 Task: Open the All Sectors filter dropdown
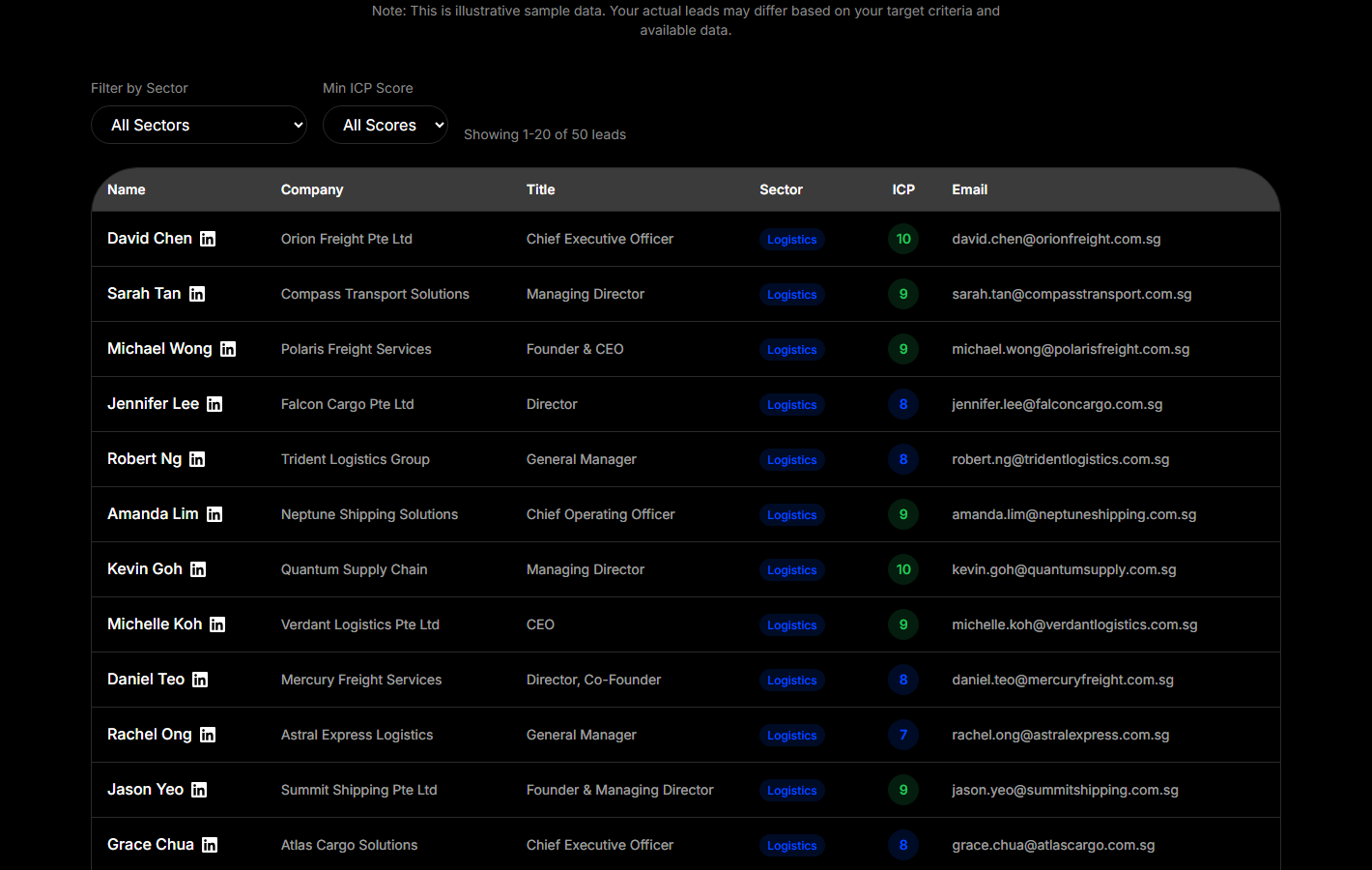pos(199,125)
